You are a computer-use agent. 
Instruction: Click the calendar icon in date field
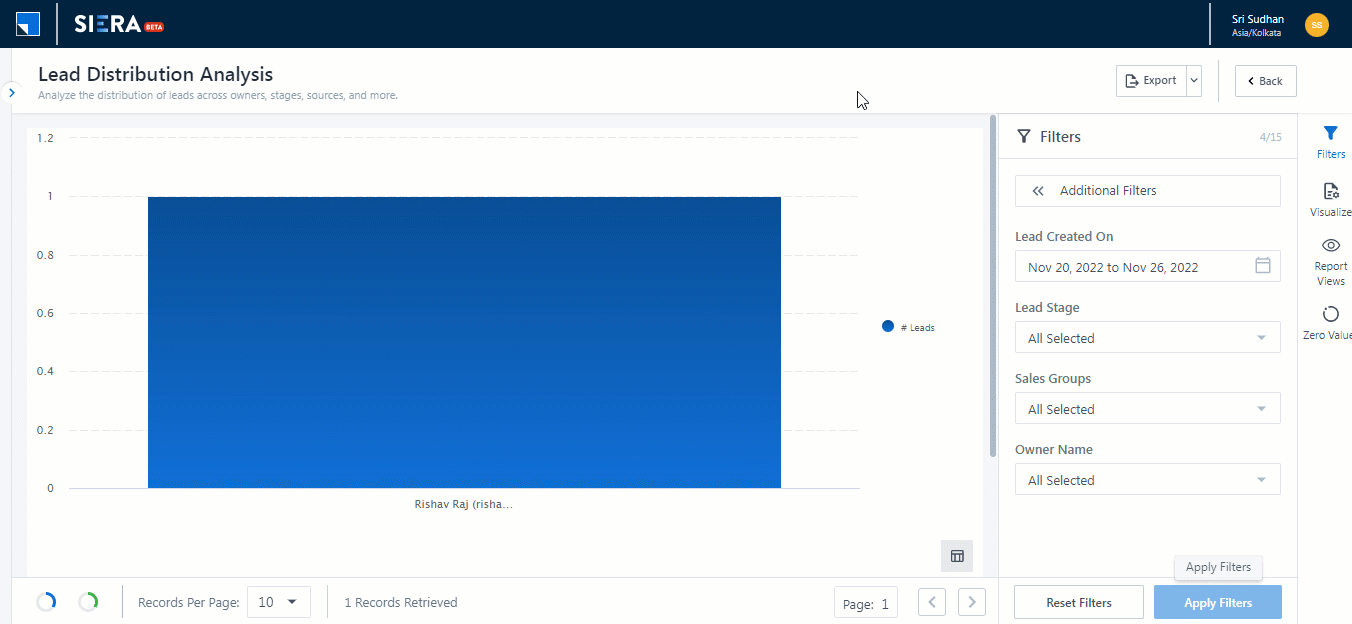click(1262, 266)
